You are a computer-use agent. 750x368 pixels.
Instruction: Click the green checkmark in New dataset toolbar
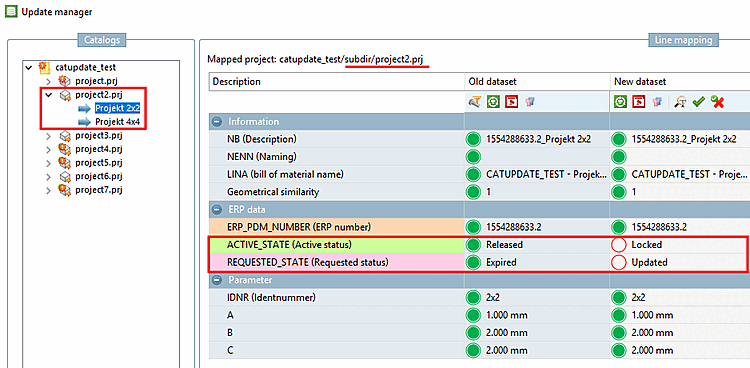[x=699, y=101]
